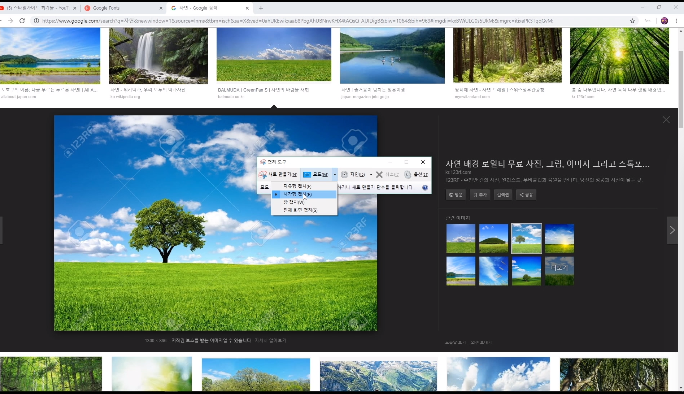Reload the page with refresh icon
This screenshot has width=684, height=394.
pos(22,21)
